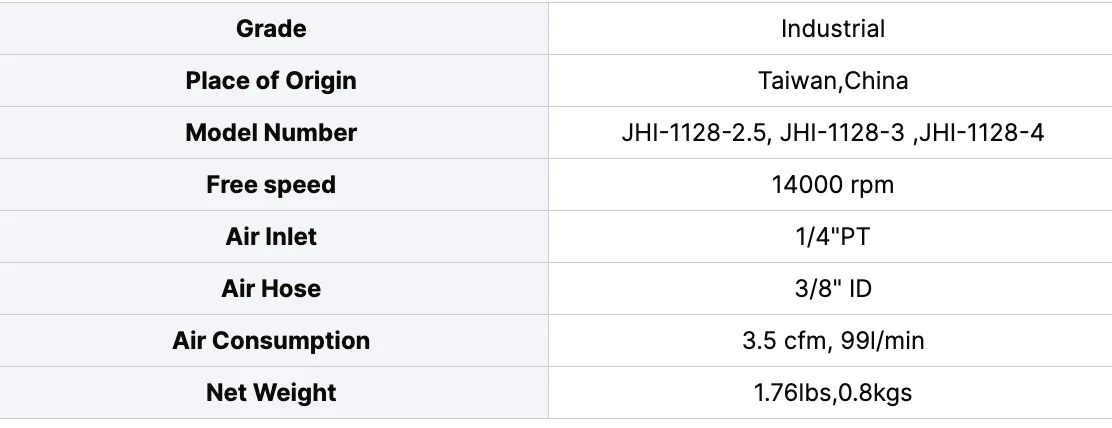Select the Air Hose label

pyautogui.click(x=271, y=288)
